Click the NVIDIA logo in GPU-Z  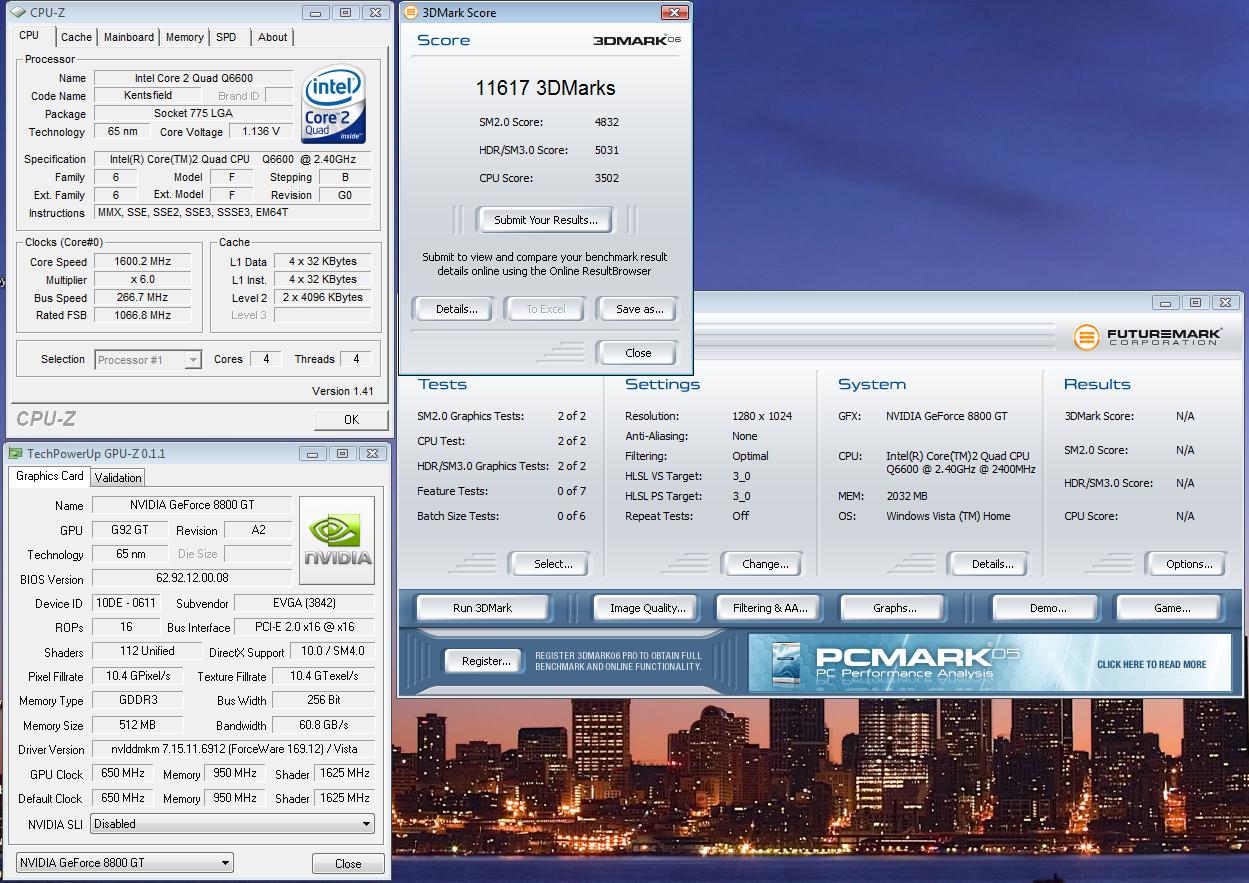337,540
